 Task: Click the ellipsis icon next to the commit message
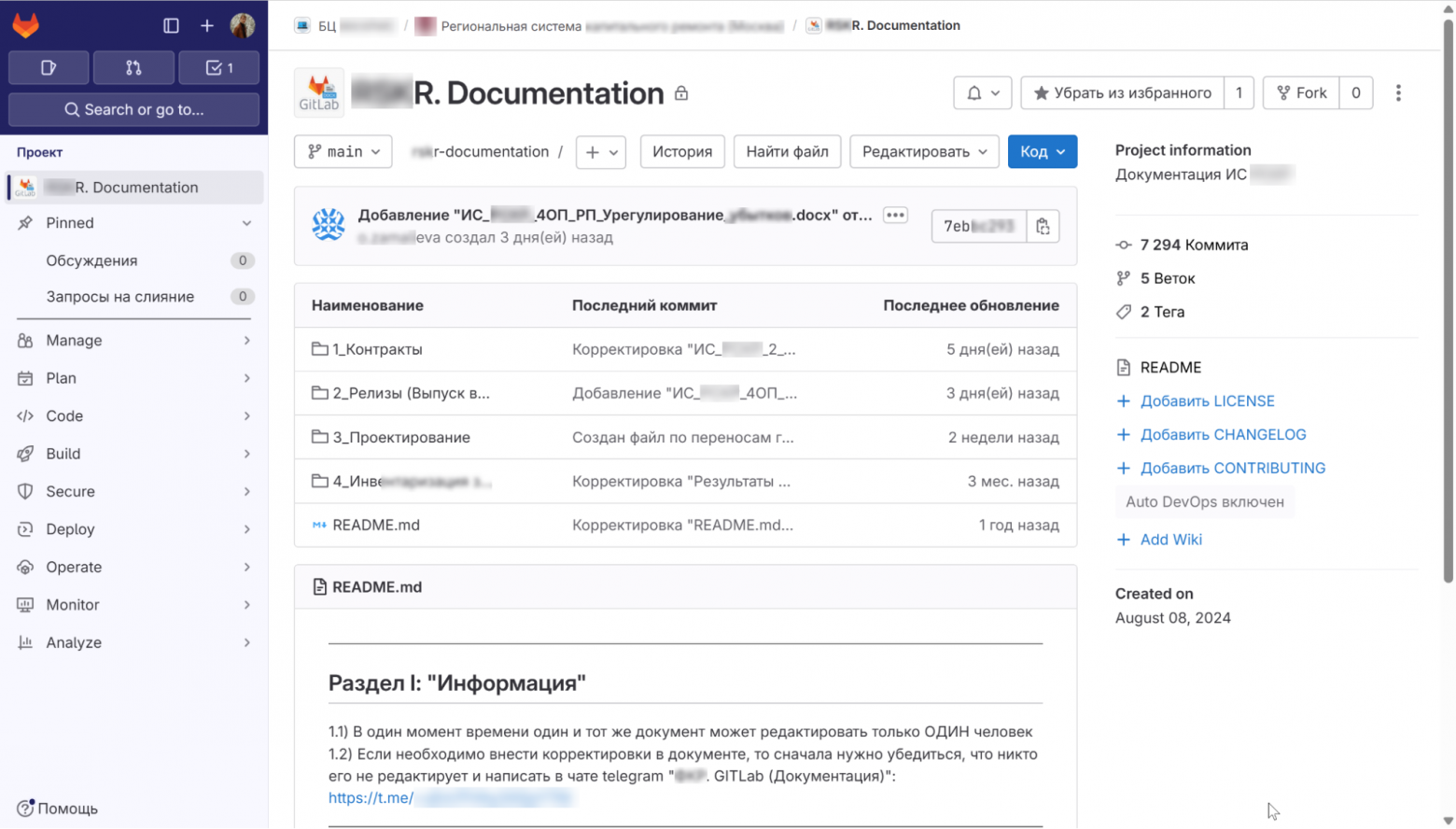click(x=894, y=215)
